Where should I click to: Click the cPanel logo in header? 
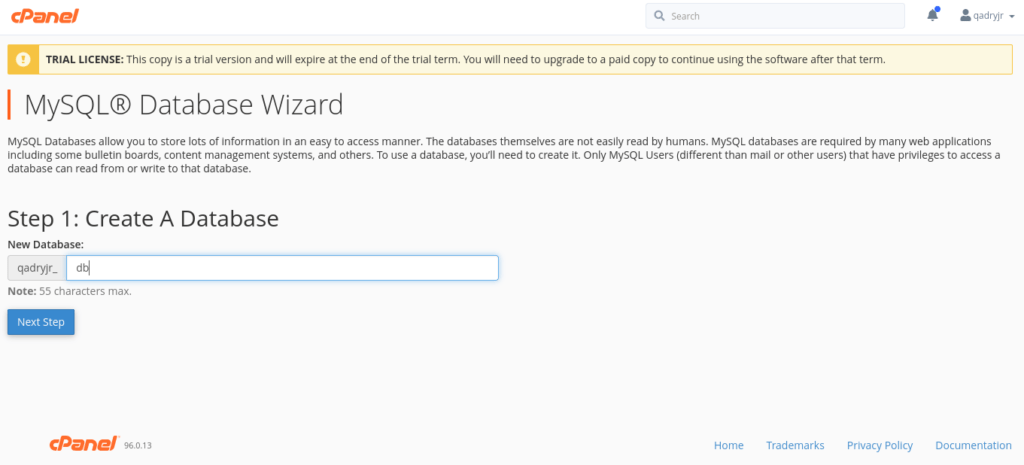(44, 16)
